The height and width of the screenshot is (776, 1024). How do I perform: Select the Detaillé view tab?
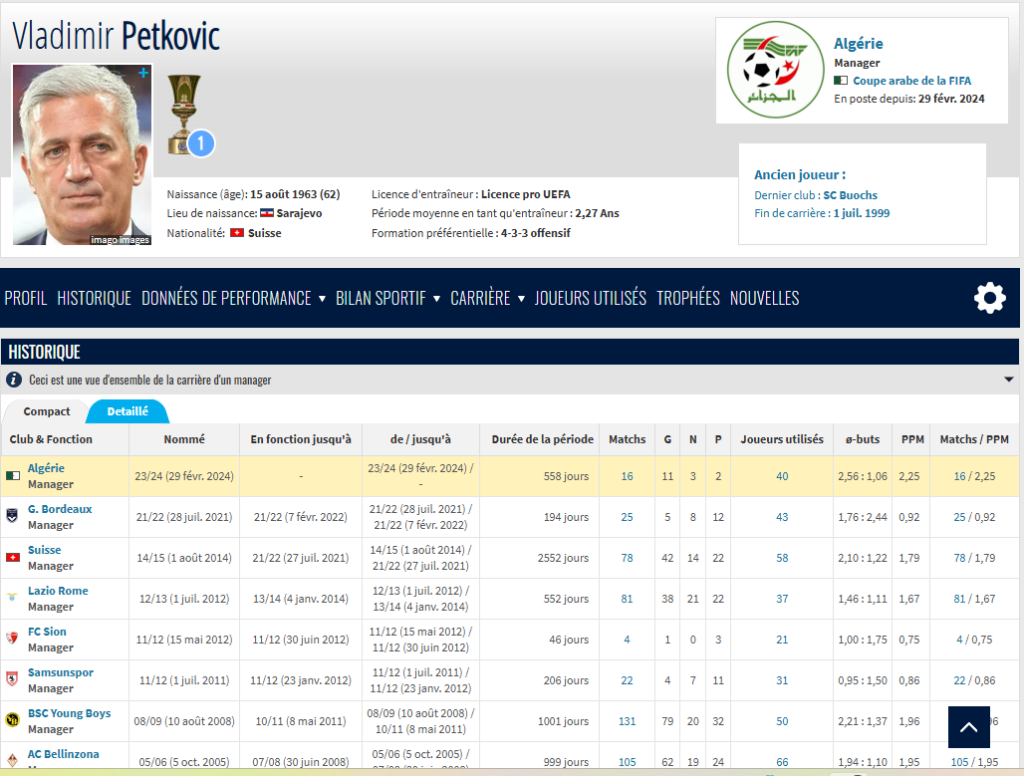127,411
